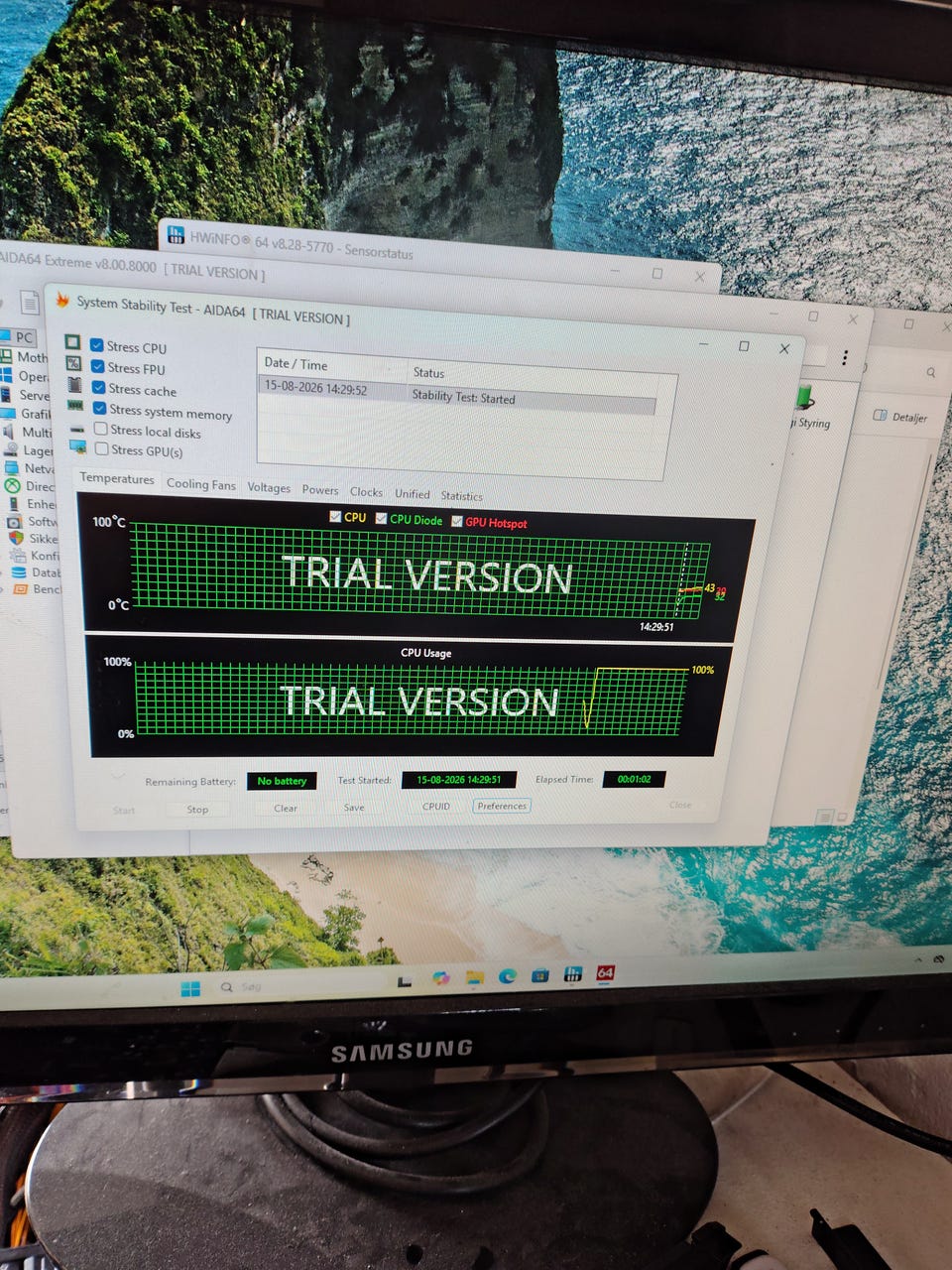Select the Moth... motherboard icon in AIDA64 tree
This screenshot has height=1270, width=952.
pos(7,355)
